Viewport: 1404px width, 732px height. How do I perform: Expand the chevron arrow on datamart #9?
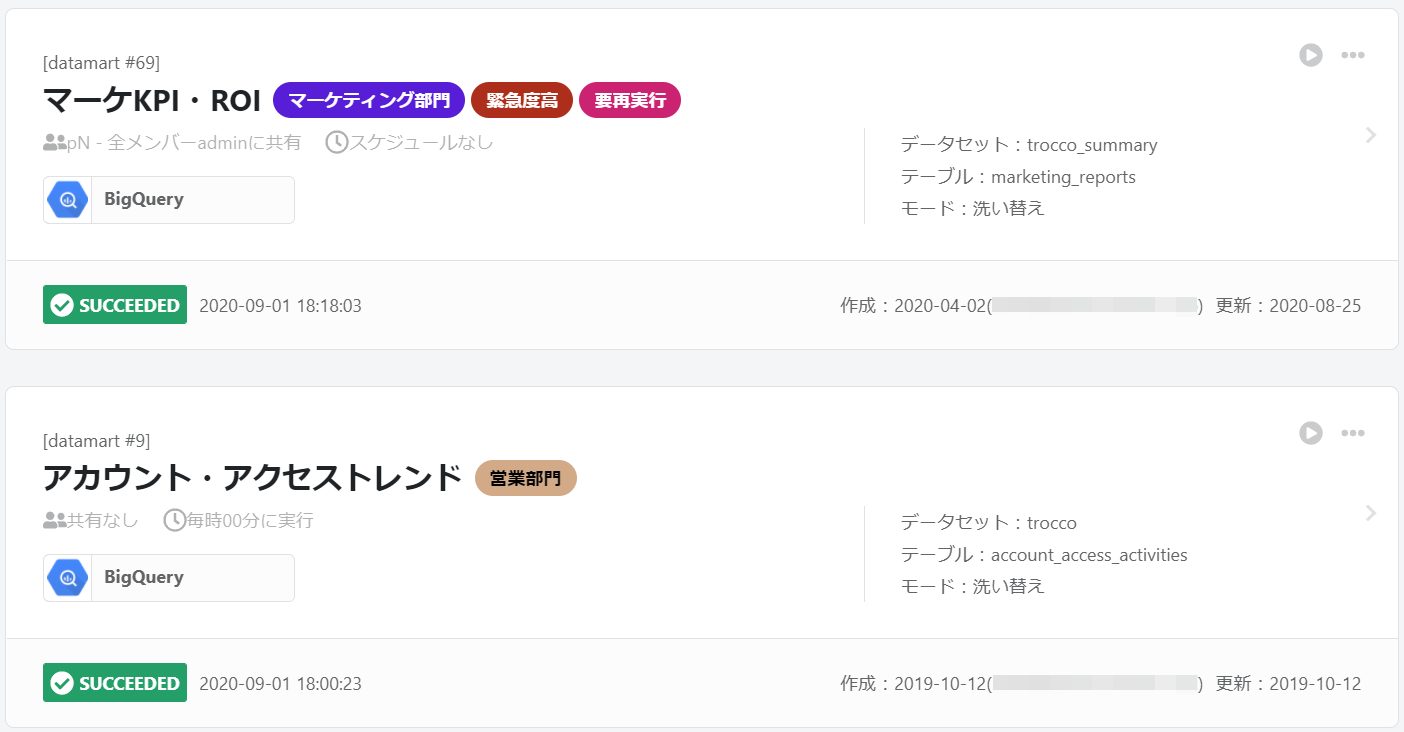tap(1371, 513)
